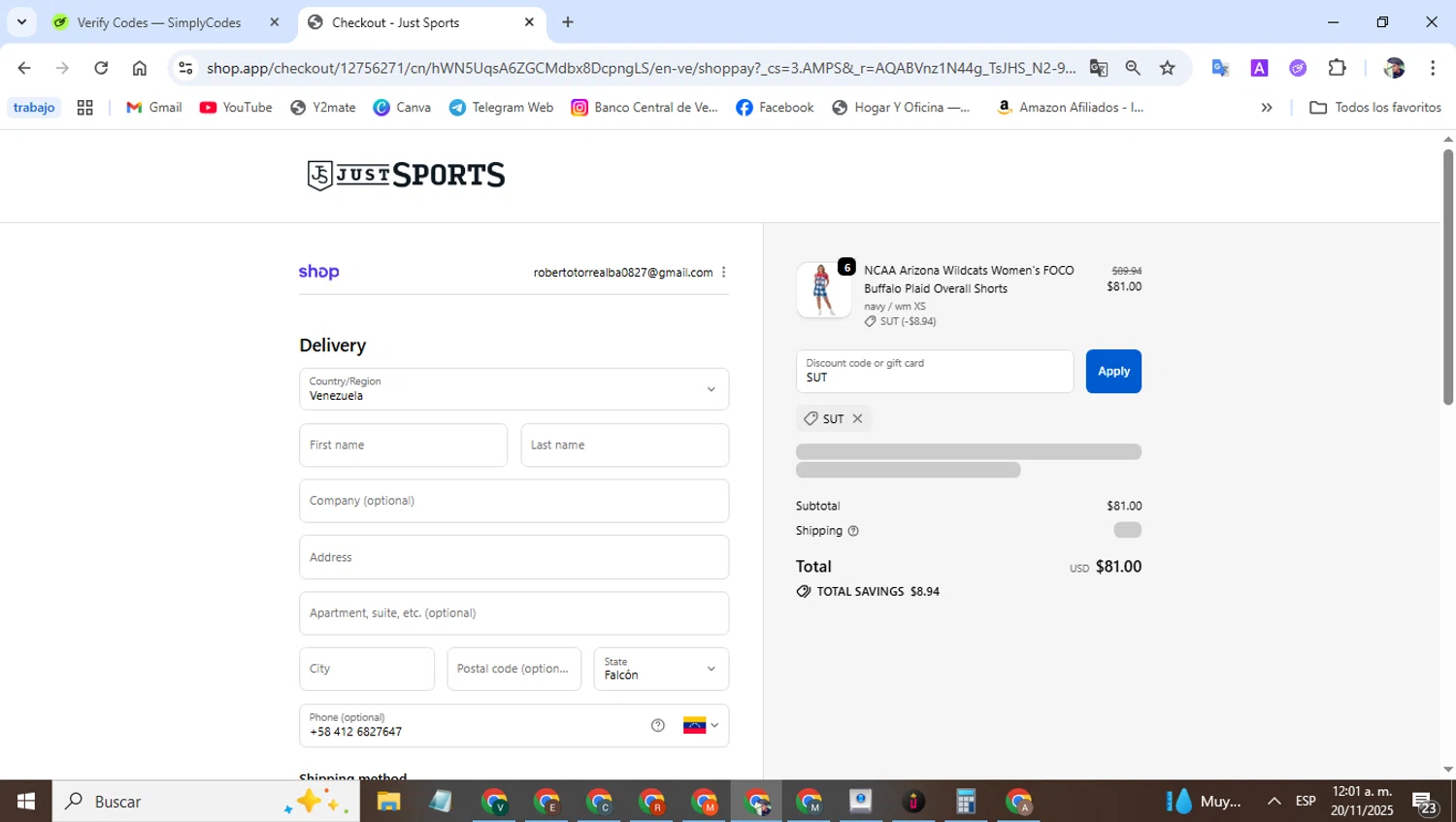The width and height of the screenshot is (1456, 822).
Task: Show hidden system tray icons
Action: click(x=1274, y=802)
